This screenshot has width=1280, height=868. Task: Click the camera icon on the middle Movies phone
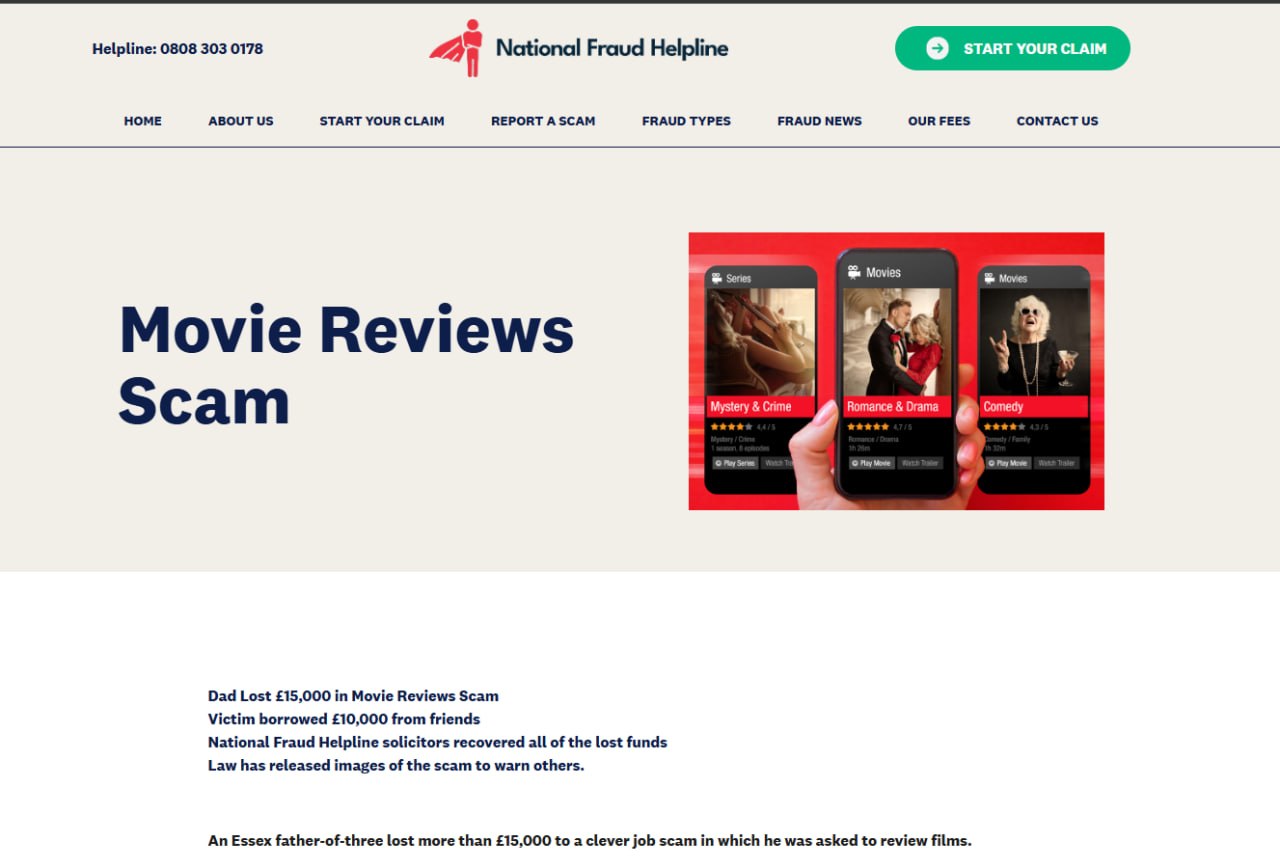pyautogui.click(x=854, y=272)
